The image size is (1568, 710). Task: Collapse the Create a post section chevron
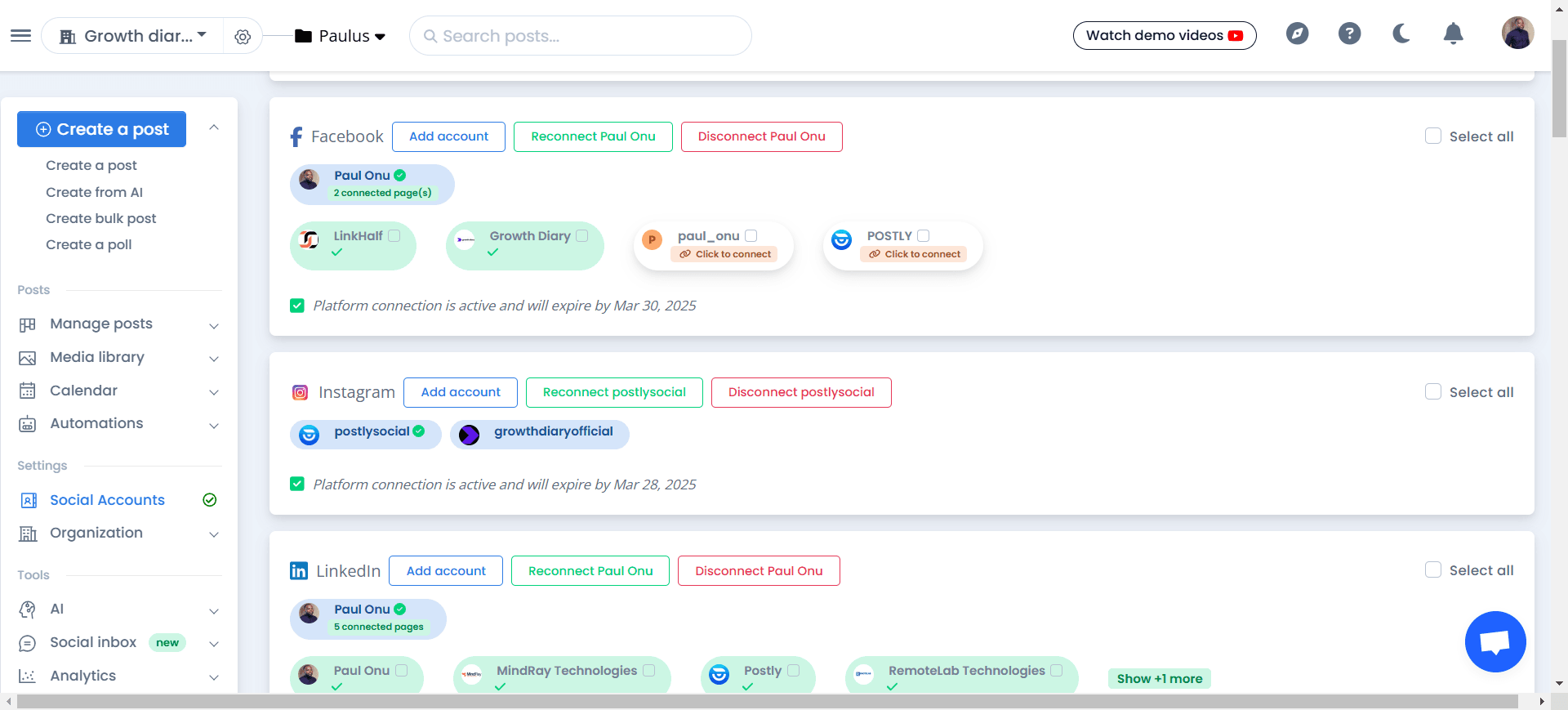pyautogui.click(x=214, y=127)
